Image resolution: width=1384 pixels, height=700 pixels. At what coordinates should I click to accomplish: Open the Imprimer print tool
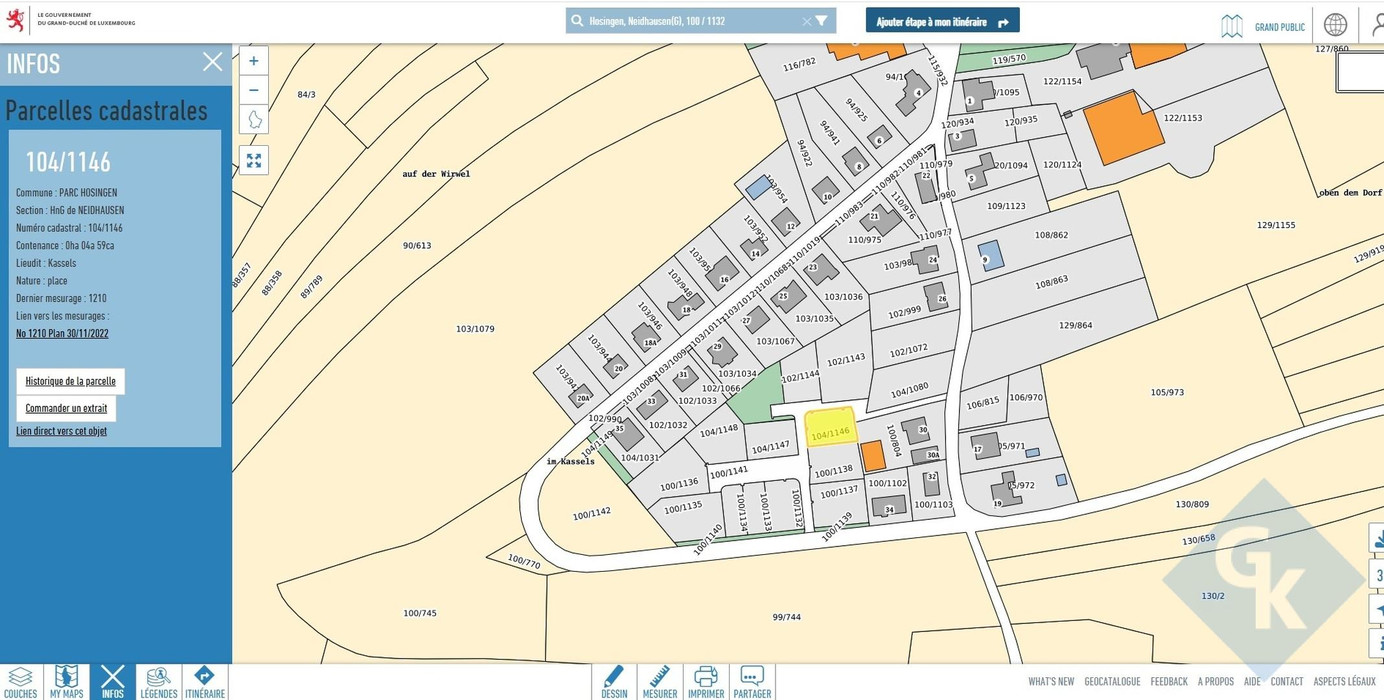(706, 682)
